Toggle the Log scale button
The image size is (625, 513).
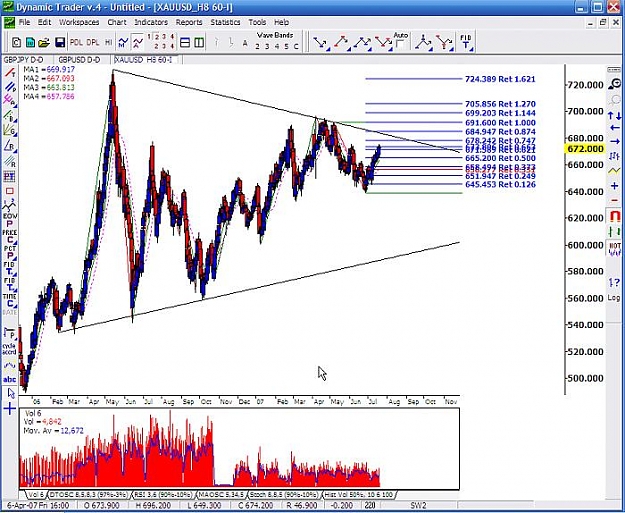click(x=614, y=298)
